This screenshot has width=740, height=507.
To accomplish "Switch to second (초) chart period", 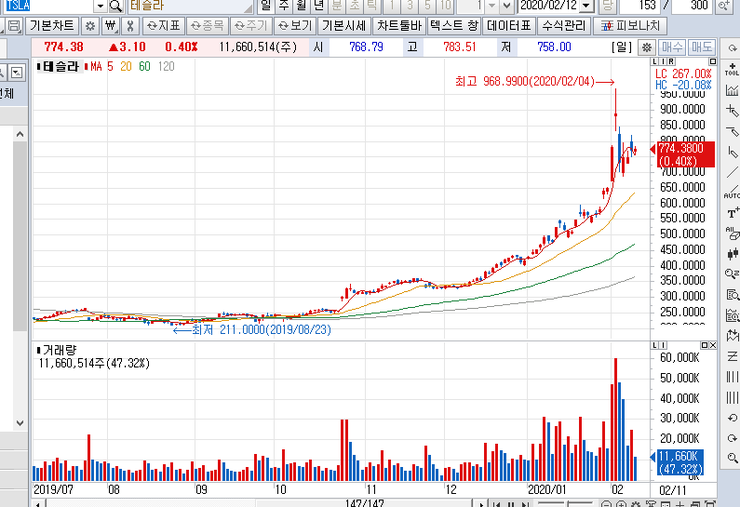I will 354,6.
